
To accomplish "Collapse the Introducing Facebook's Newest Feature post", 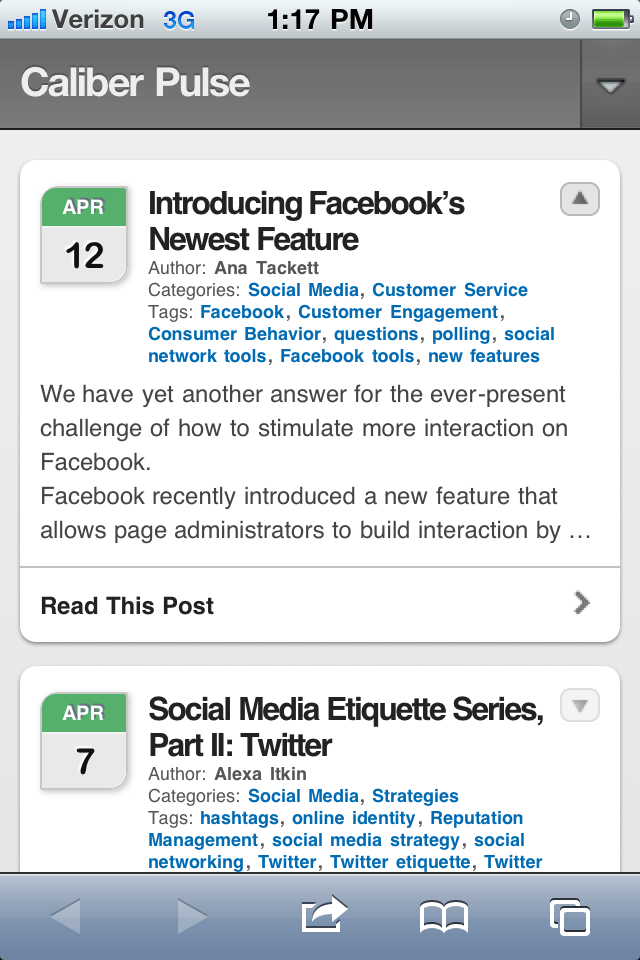I will click(x=578, y=198).
